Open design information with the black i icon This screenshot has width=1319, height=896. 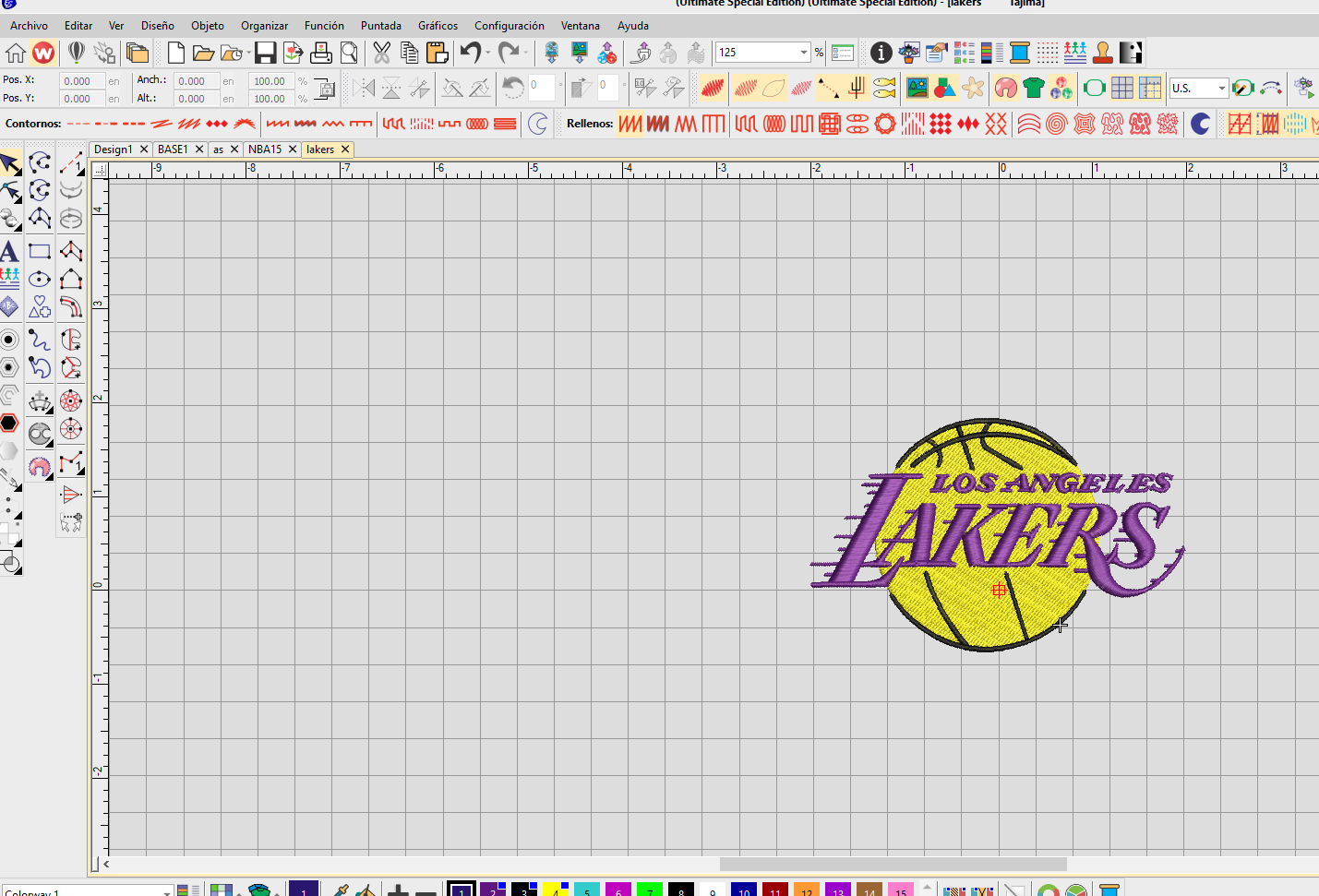point(881,53)
